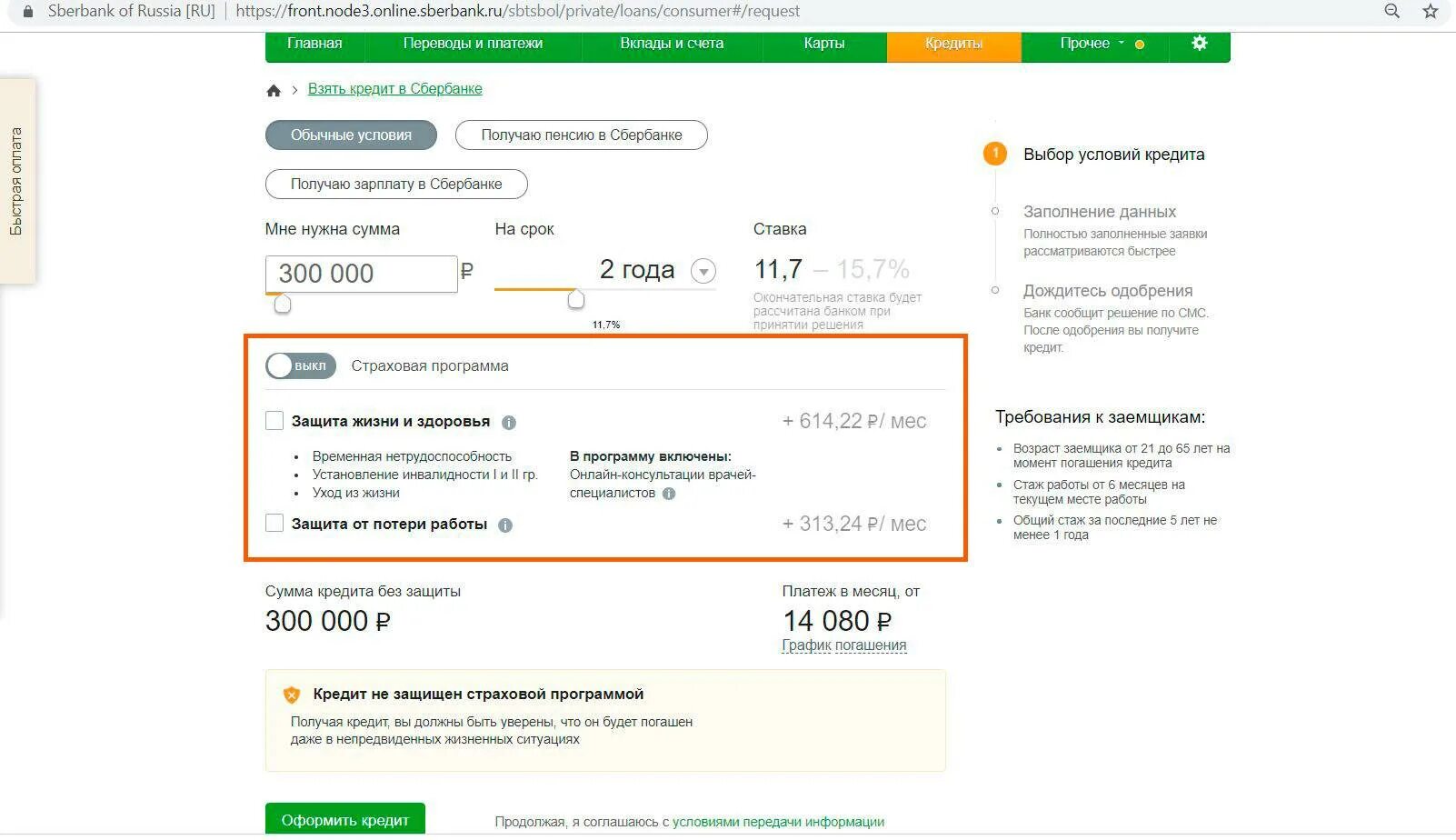Click the lock icon in address bar
The height and width of the screenshot is (840, 1456).
click(28, 12)
